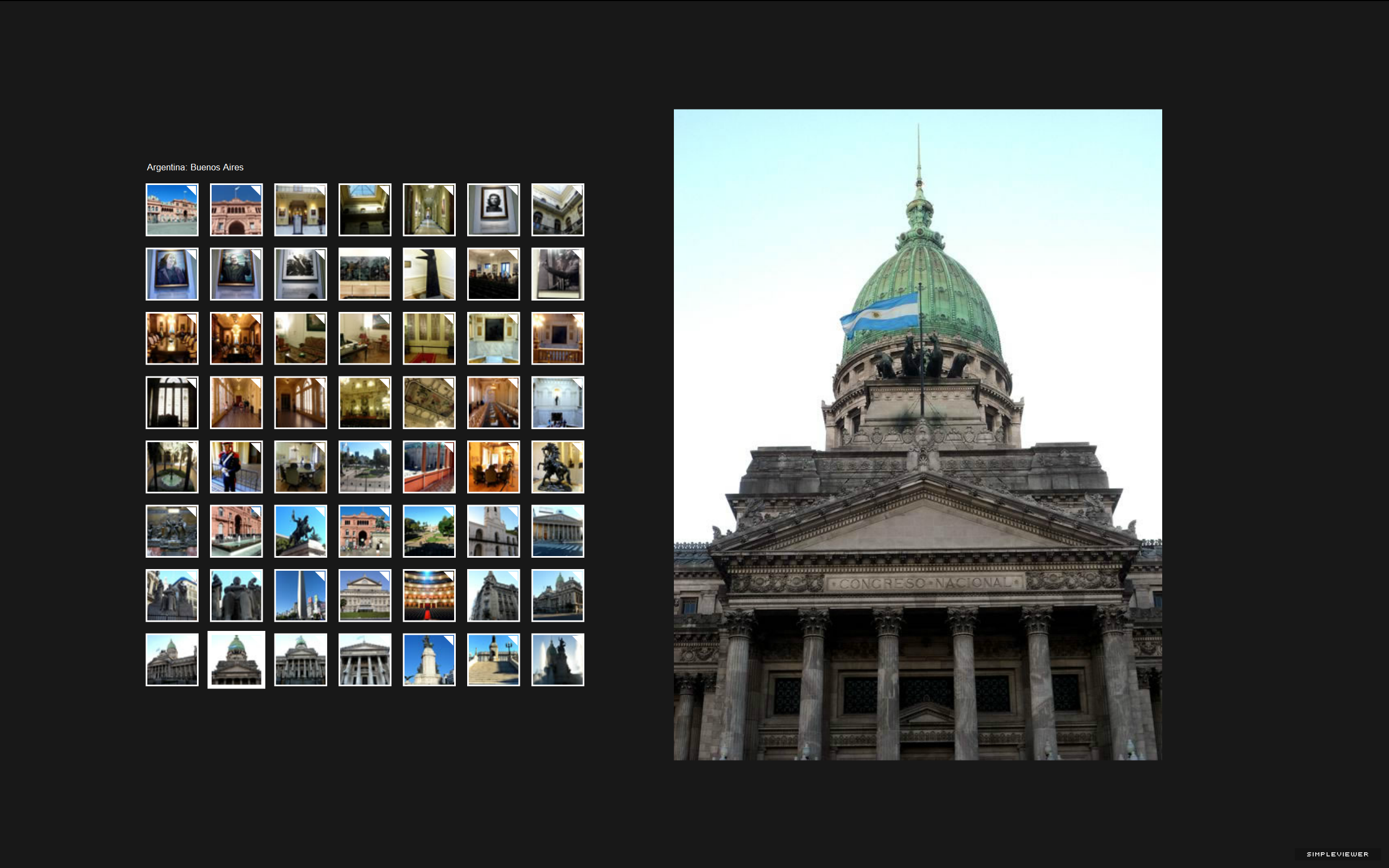Open the long narrow corridor thumbnail

click(429, 209)
